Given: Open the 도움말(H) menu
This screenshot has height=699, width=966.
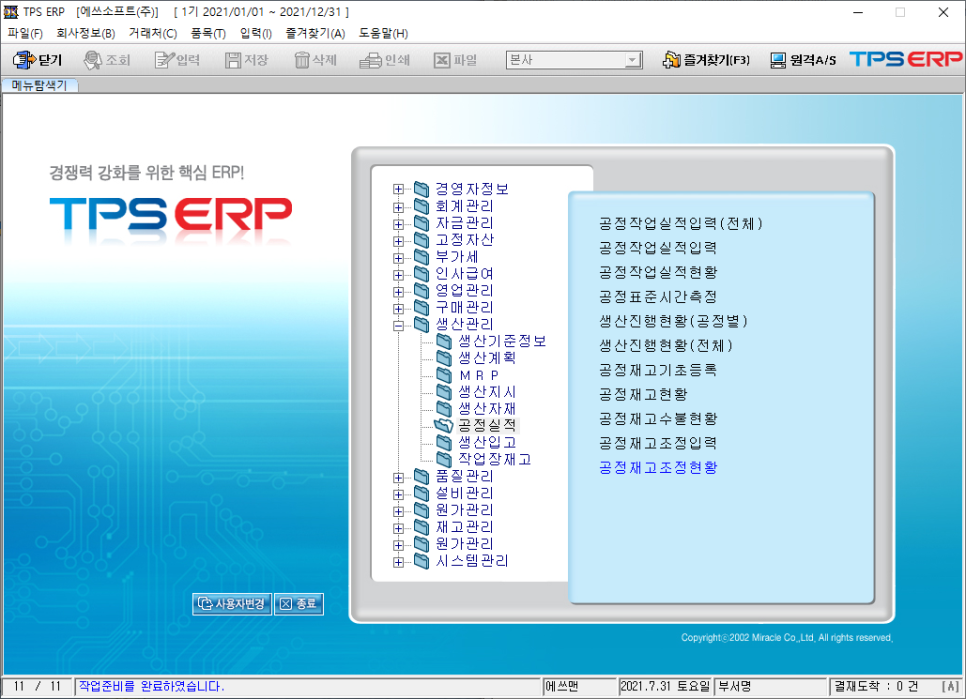Looking at the screenshot, I should (x=383, y=33).
